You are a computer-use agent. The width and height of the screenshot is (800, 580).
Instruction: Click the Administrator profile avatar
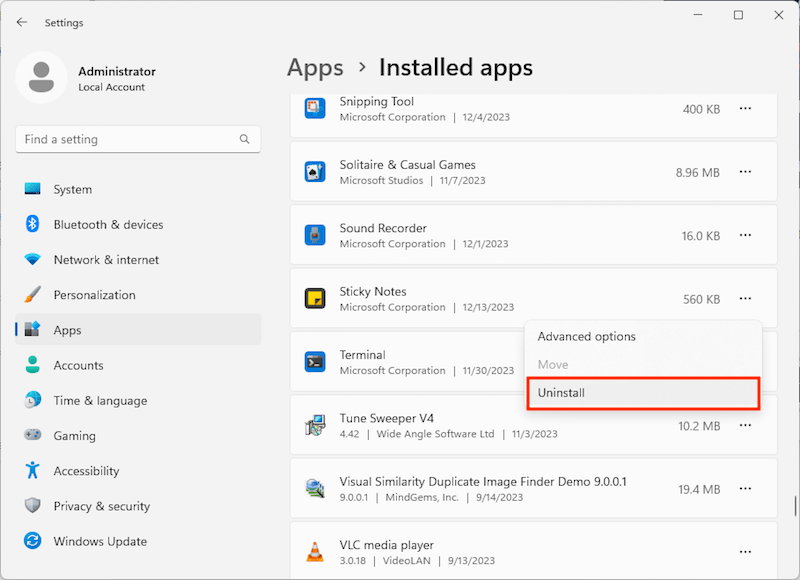pos(41,77)
